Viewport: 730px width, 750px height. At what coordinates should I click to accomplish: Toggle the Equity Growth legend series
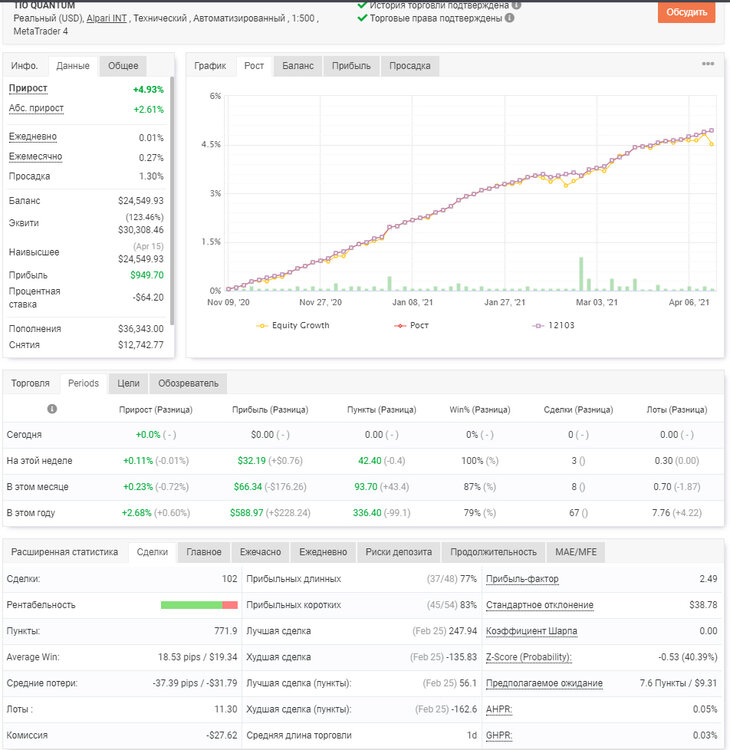point(293,325)
